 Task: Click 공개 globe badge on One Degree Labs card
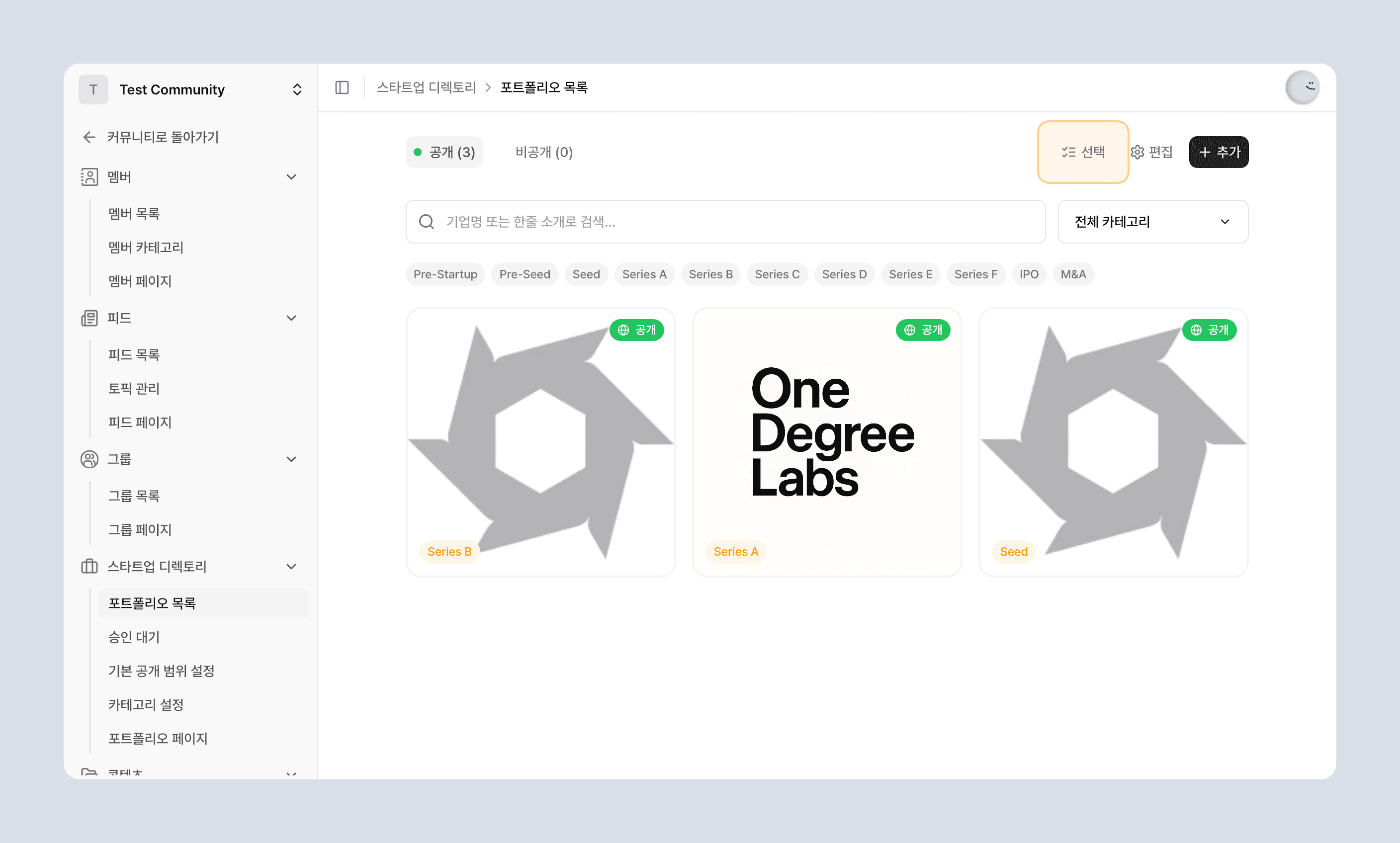coord(923,330)
